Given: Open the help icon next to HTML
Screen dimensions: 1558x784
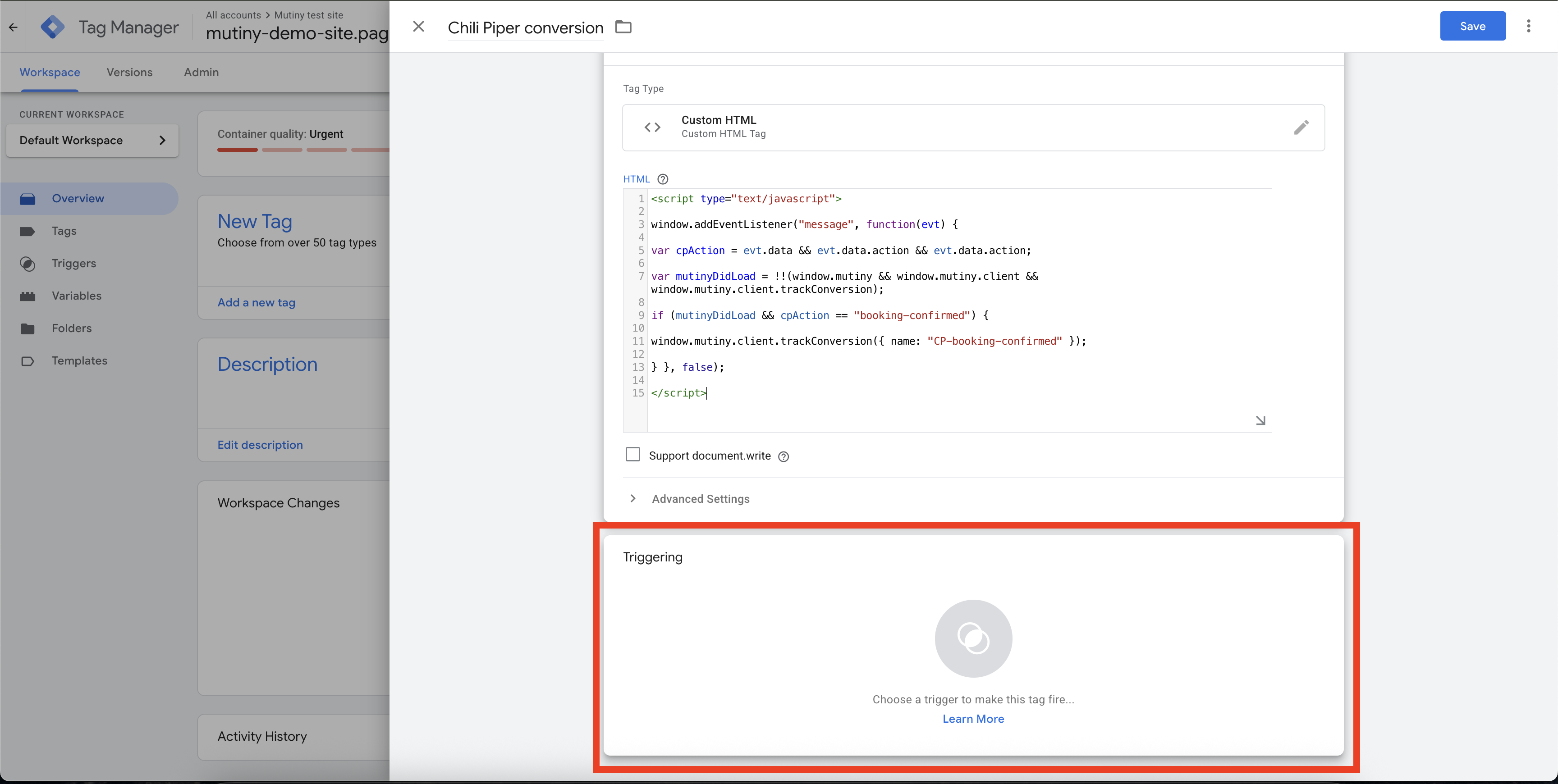Looking at the screenshot, I should coord(663,179).
